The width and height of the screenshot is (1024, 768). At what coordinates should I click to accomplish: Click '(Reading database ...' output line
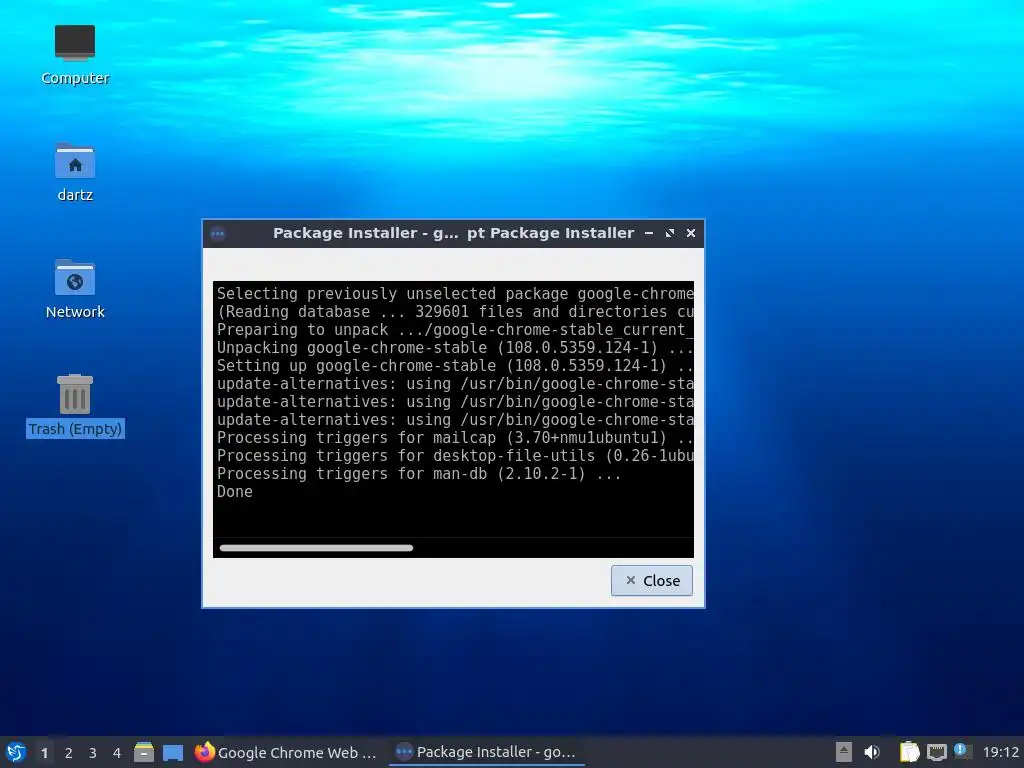455,312
